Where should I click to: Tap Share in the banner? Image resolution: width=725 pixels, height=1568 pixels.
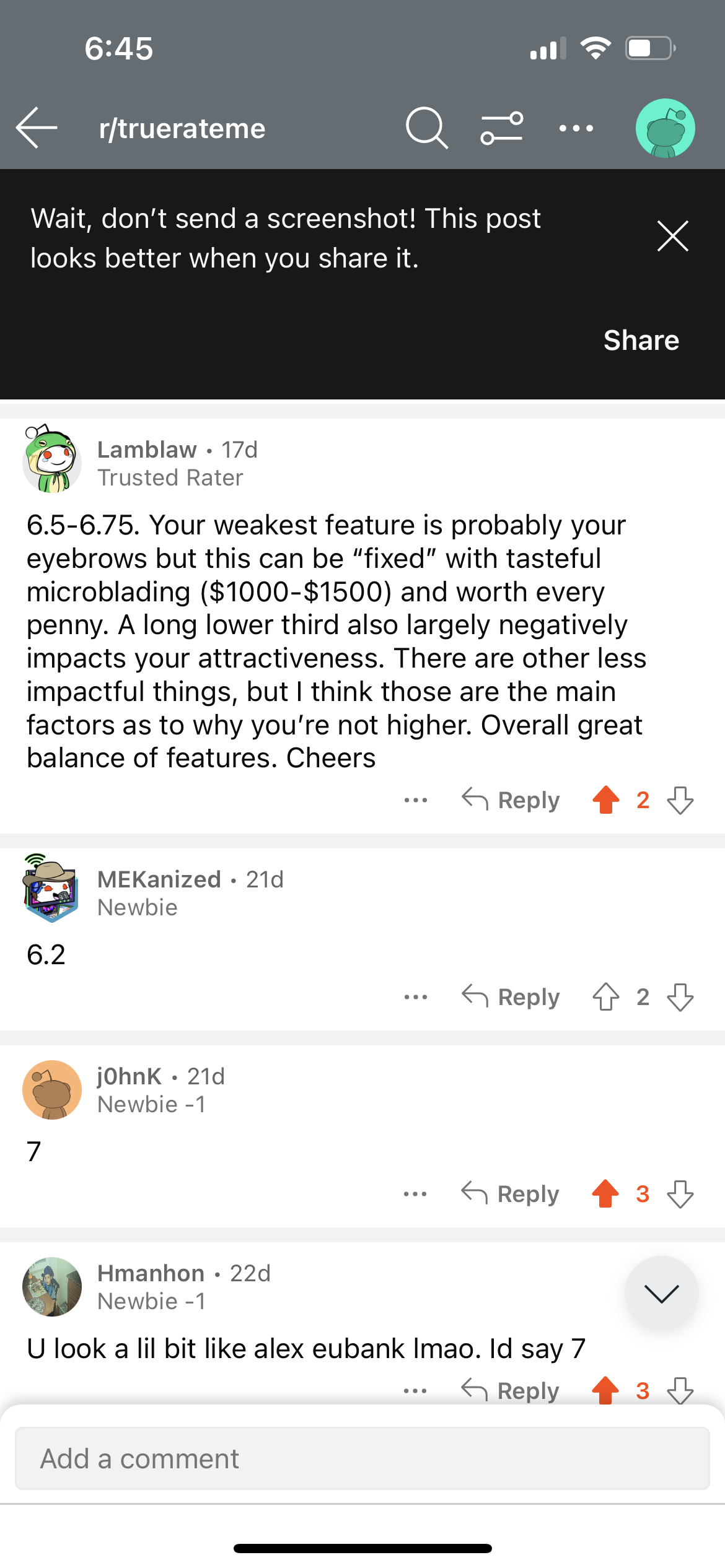click(x=641, y=340)
